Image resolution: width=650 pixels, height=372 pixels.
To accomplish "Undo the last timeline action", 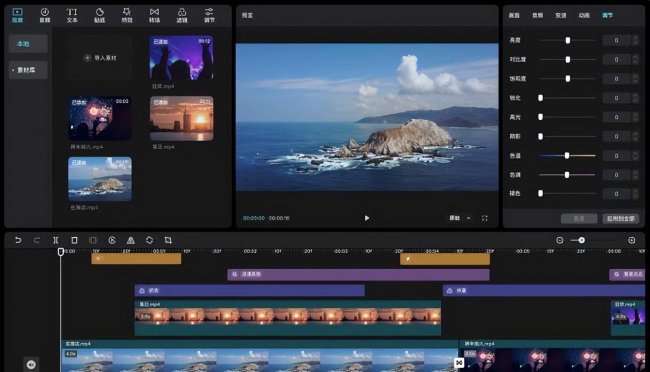I will click(18, 240).
